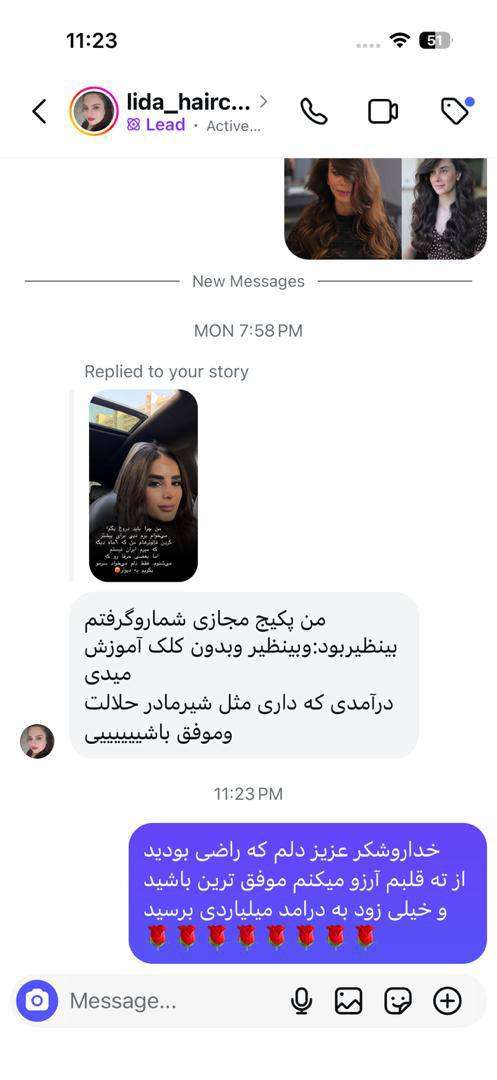Open the sticker picker icon
497x1080 pixels.
click(x=398, y=1001)
